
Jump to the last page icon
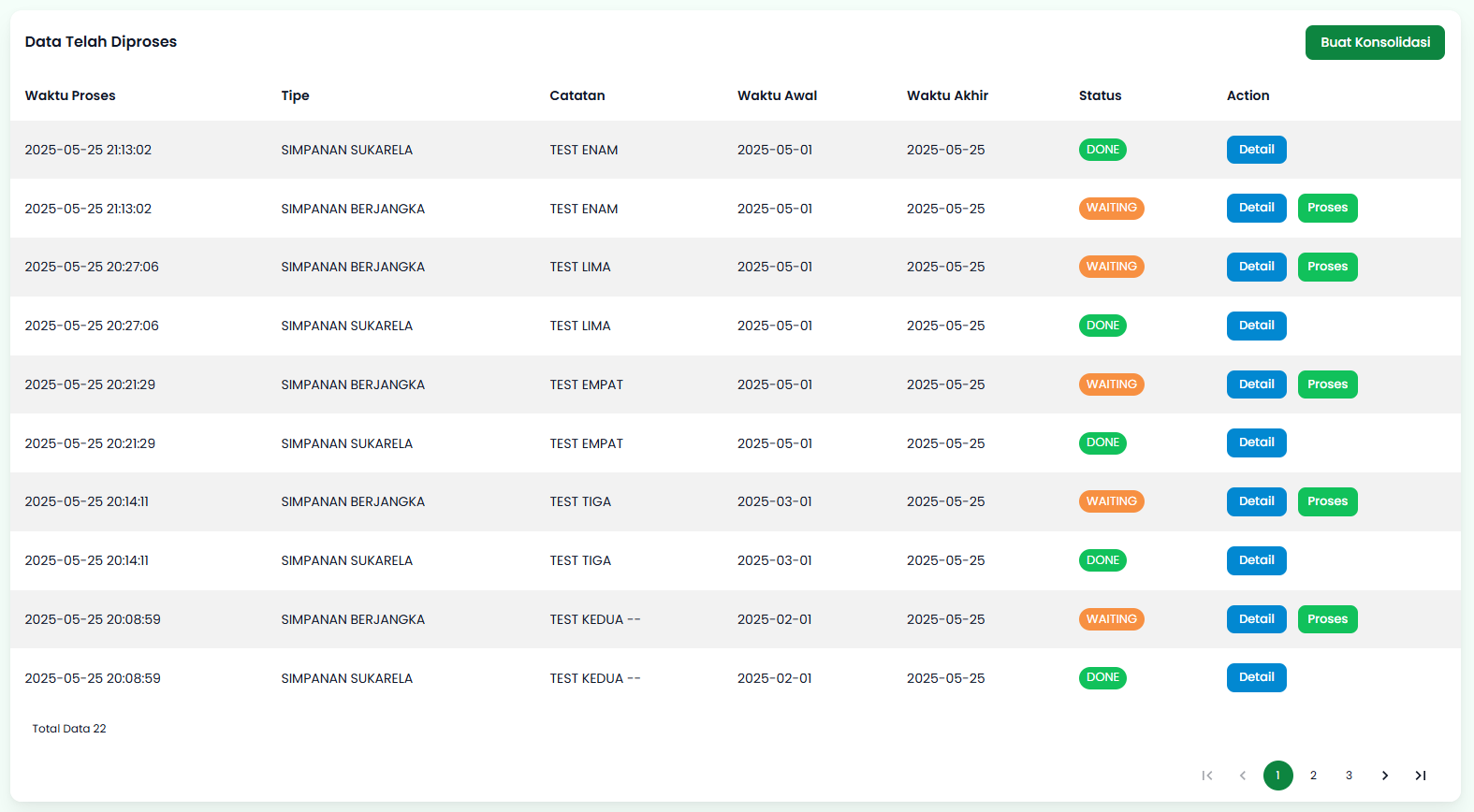1421,776
